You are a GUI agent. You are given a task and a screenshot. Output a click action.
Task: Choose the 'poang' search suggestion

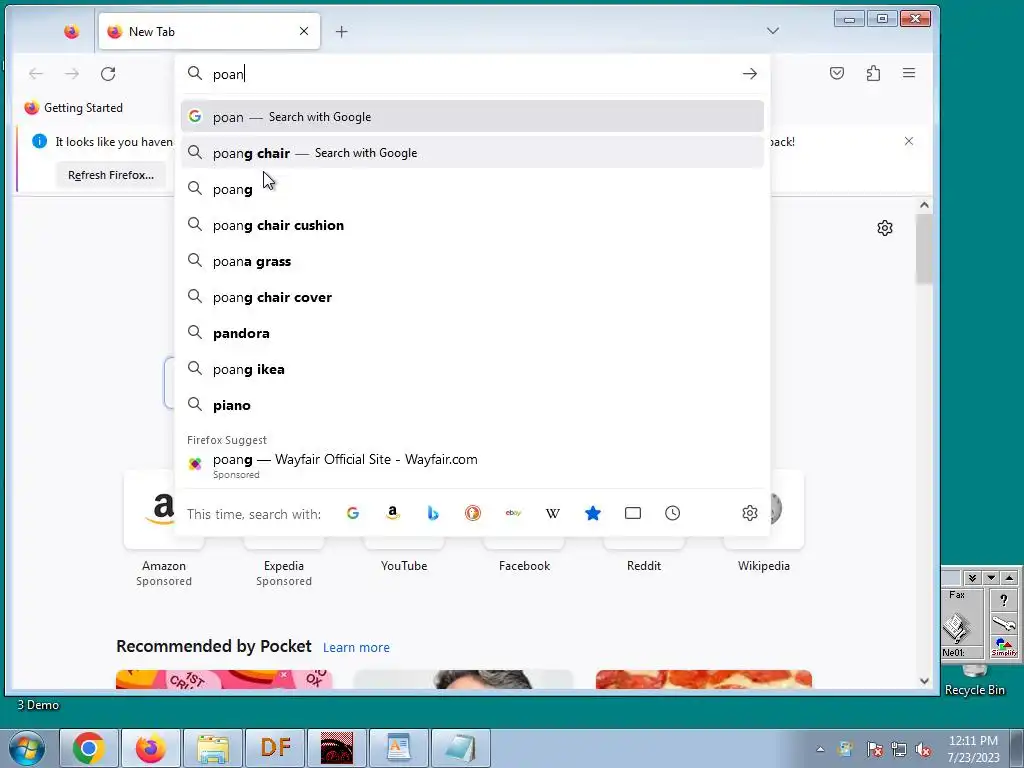click(472, 189)
